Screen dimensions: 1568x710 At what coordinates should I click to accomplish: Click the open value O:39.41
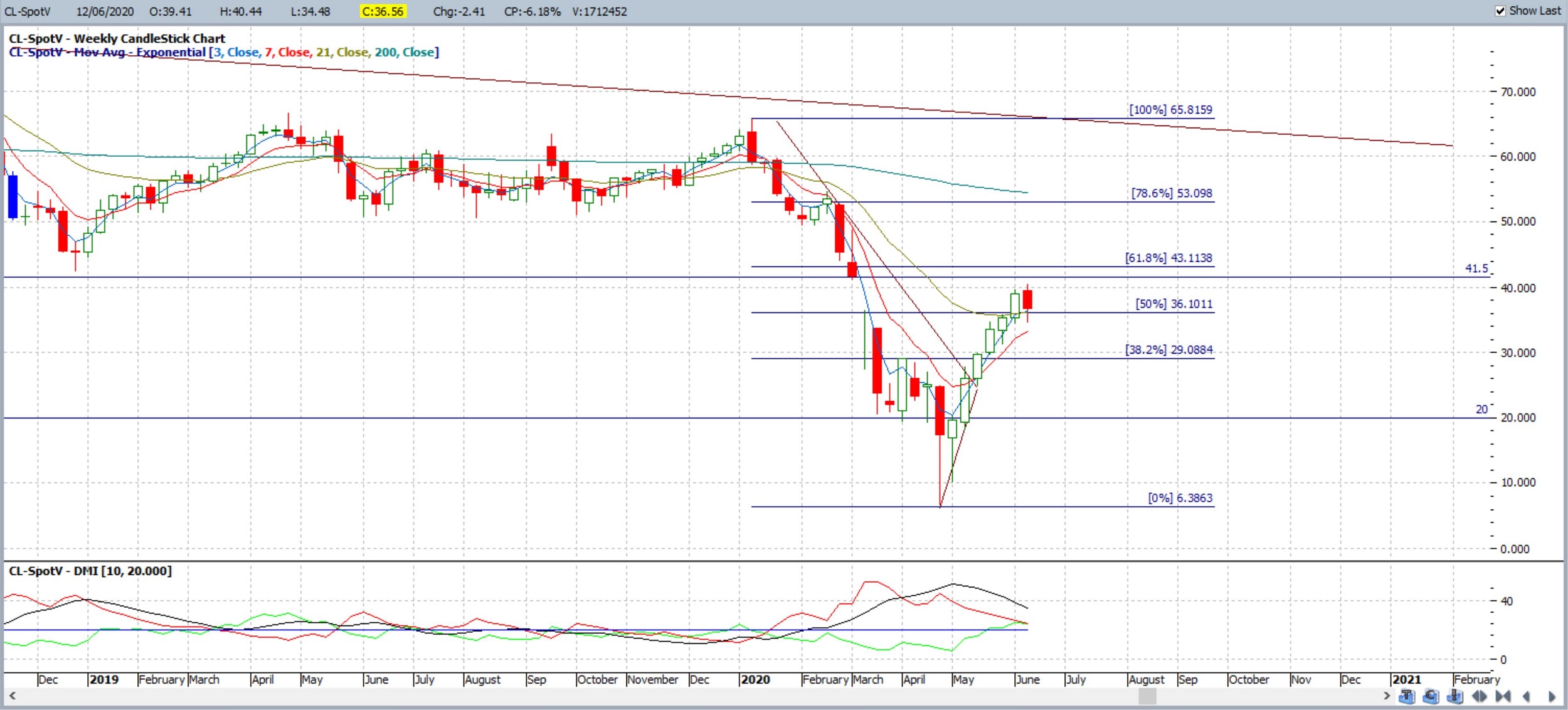(171, 11)
